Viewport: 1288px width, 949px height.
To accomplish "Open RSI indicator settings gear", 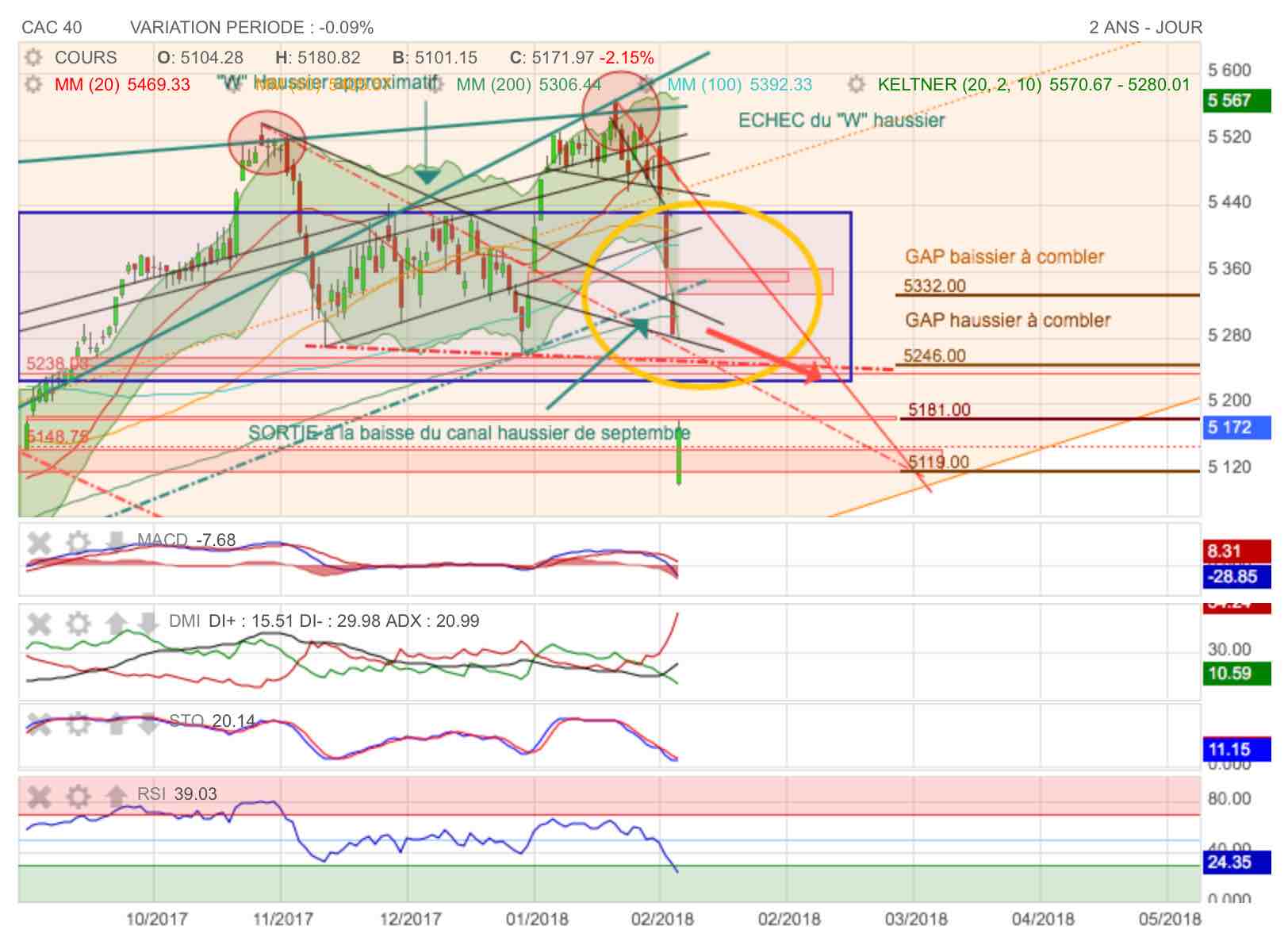I will pyautogui.click(x=78, y=796).
